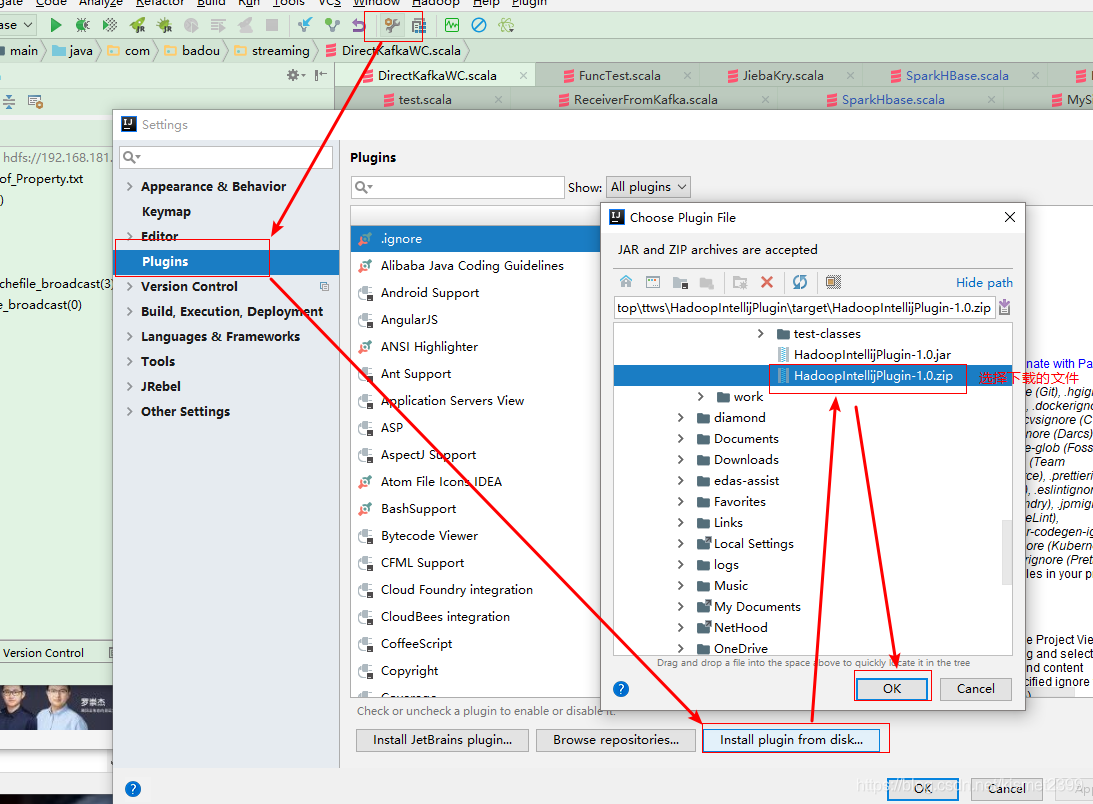
Task: Click Install JetBrains plugin button
Action: pos(442,740)
